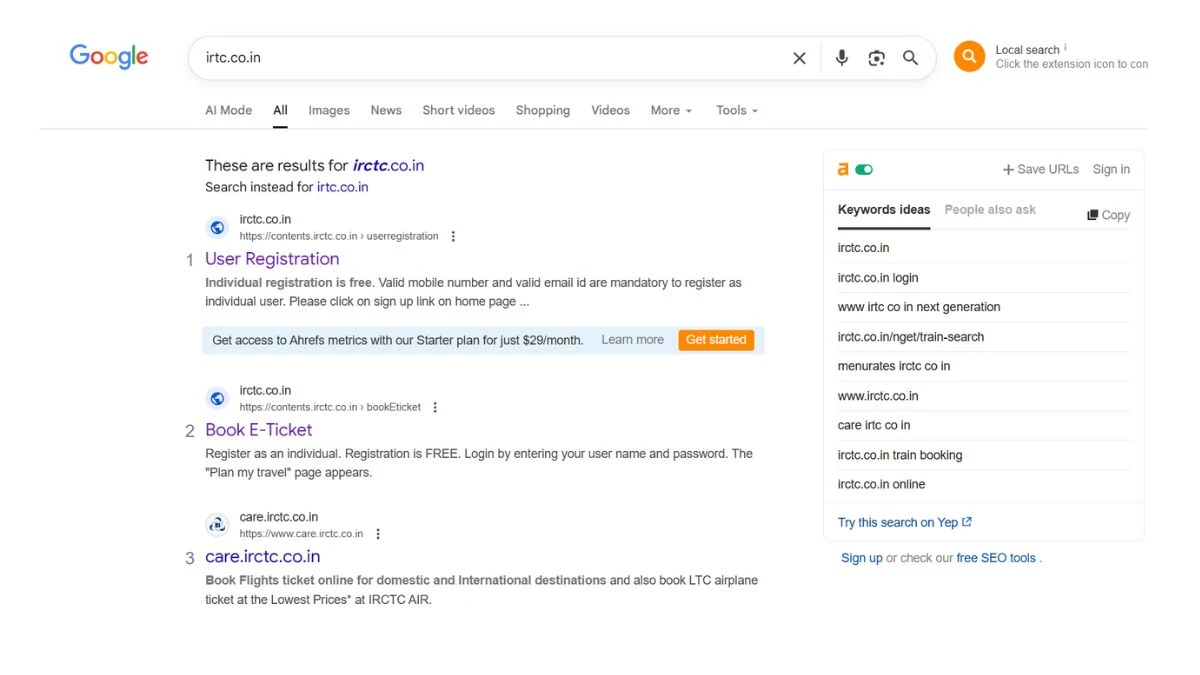This screenshot has width=1200, height=675.
Task: Expand the More search filters dropdown
Action: [x=670, y=110]
